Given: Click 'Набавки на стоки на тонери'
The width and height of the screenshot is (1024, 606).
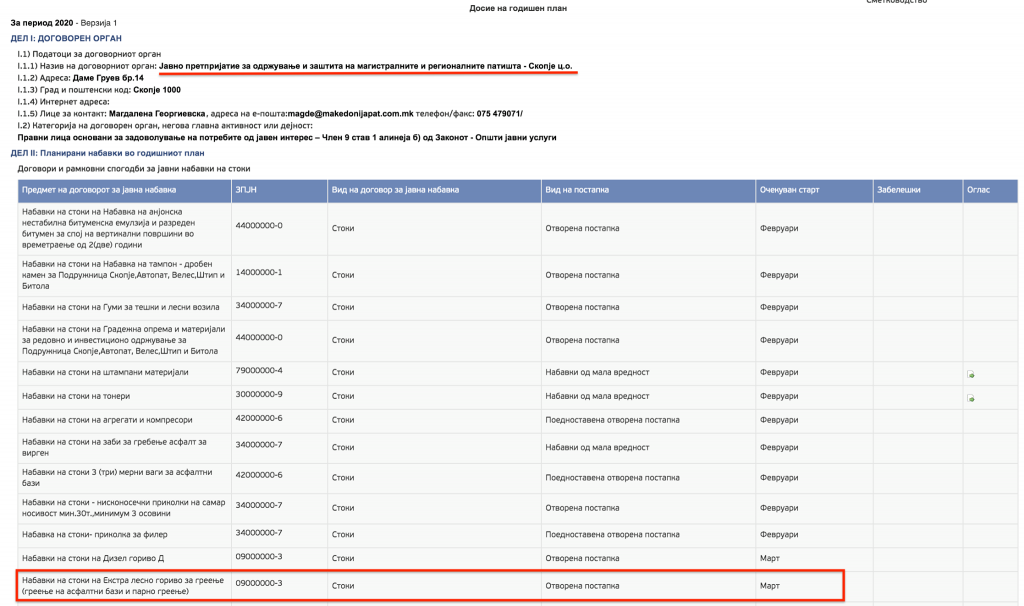Looking at the screenshot, I should [x=76, y=396].
